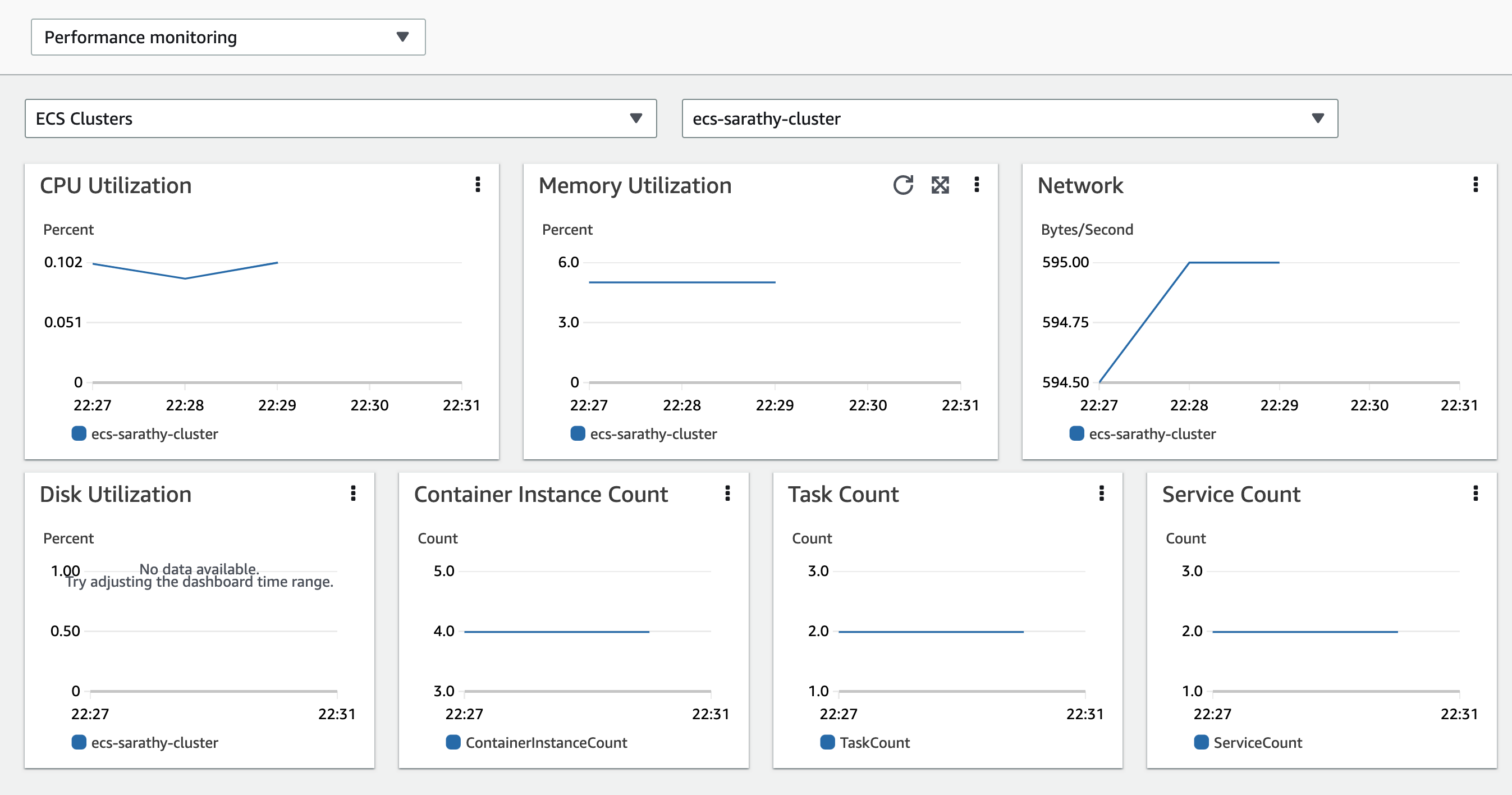Open the Container Instance Count actions menu
1512x795 pixels.
[727, 493]
